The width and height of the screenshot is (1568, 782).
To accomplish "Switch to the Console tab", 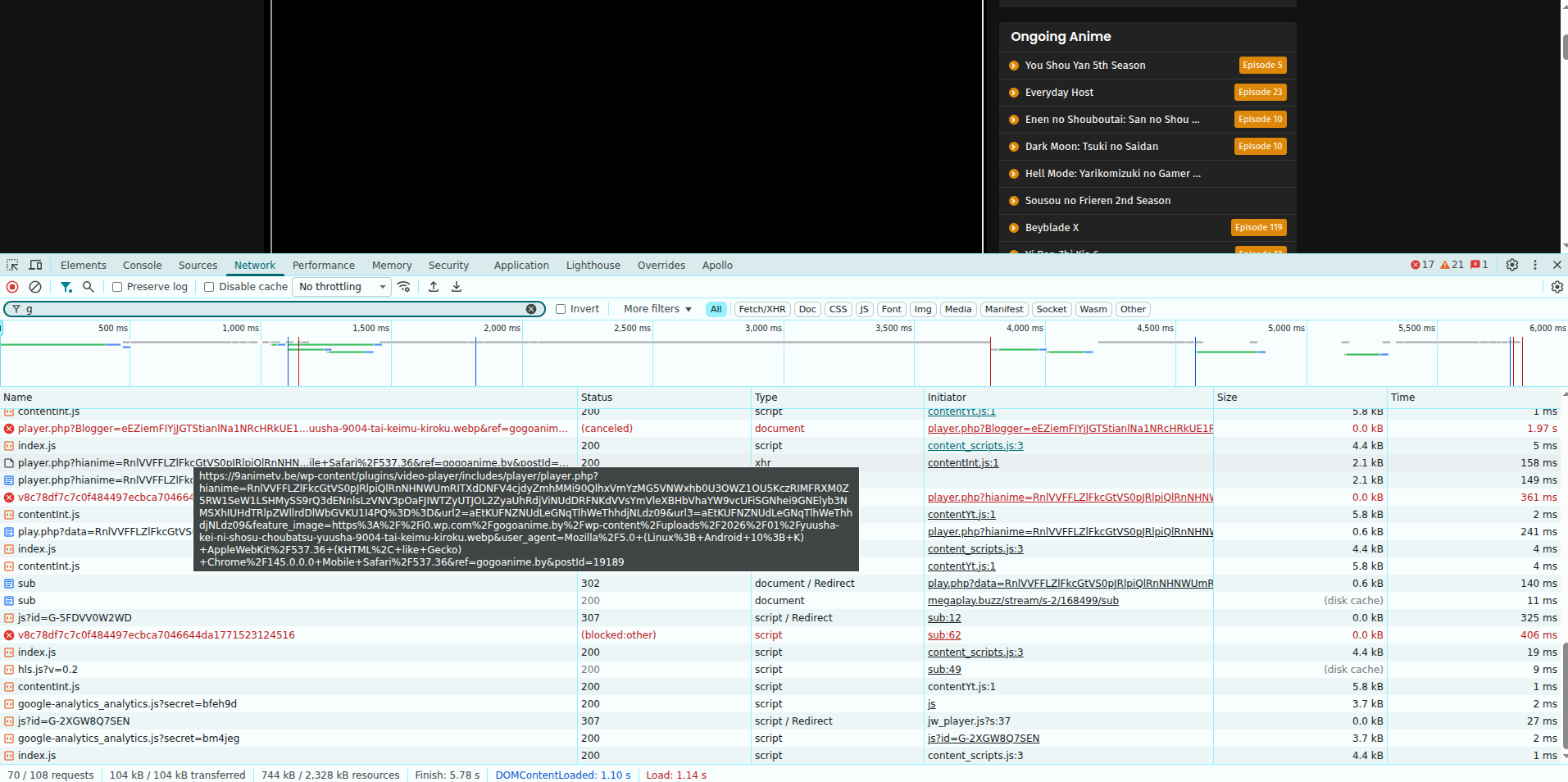I will coord(143,266).
